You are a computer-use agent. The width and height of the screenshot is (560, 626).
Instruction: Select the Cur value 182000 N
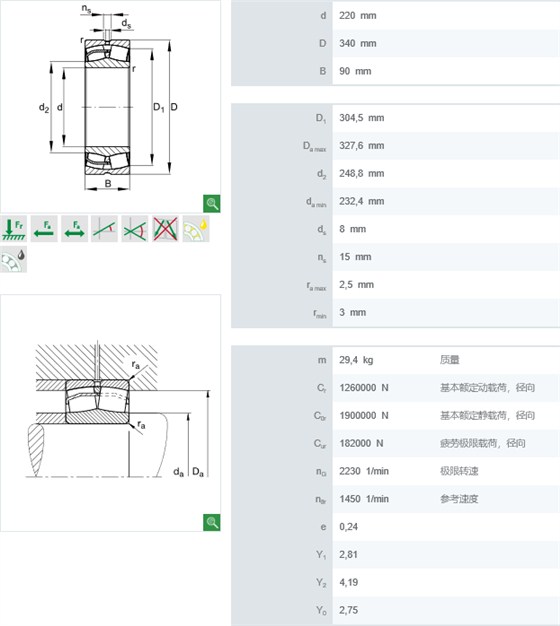point(361,443)
